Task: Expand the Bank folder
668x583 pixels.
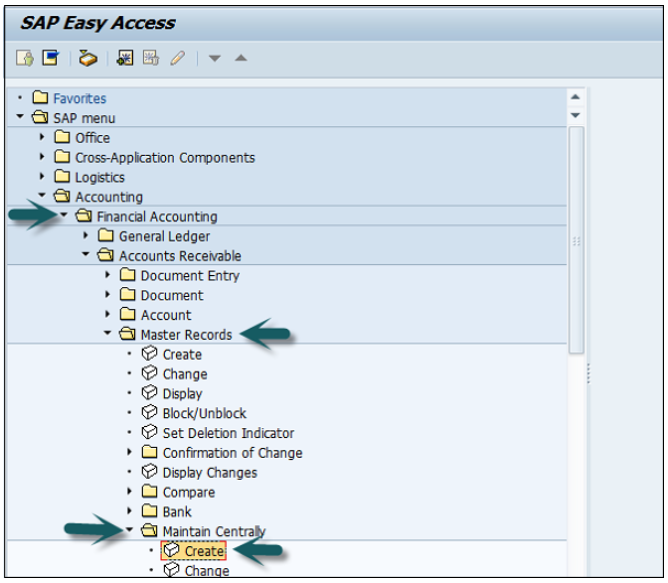Action: point(130,511)
